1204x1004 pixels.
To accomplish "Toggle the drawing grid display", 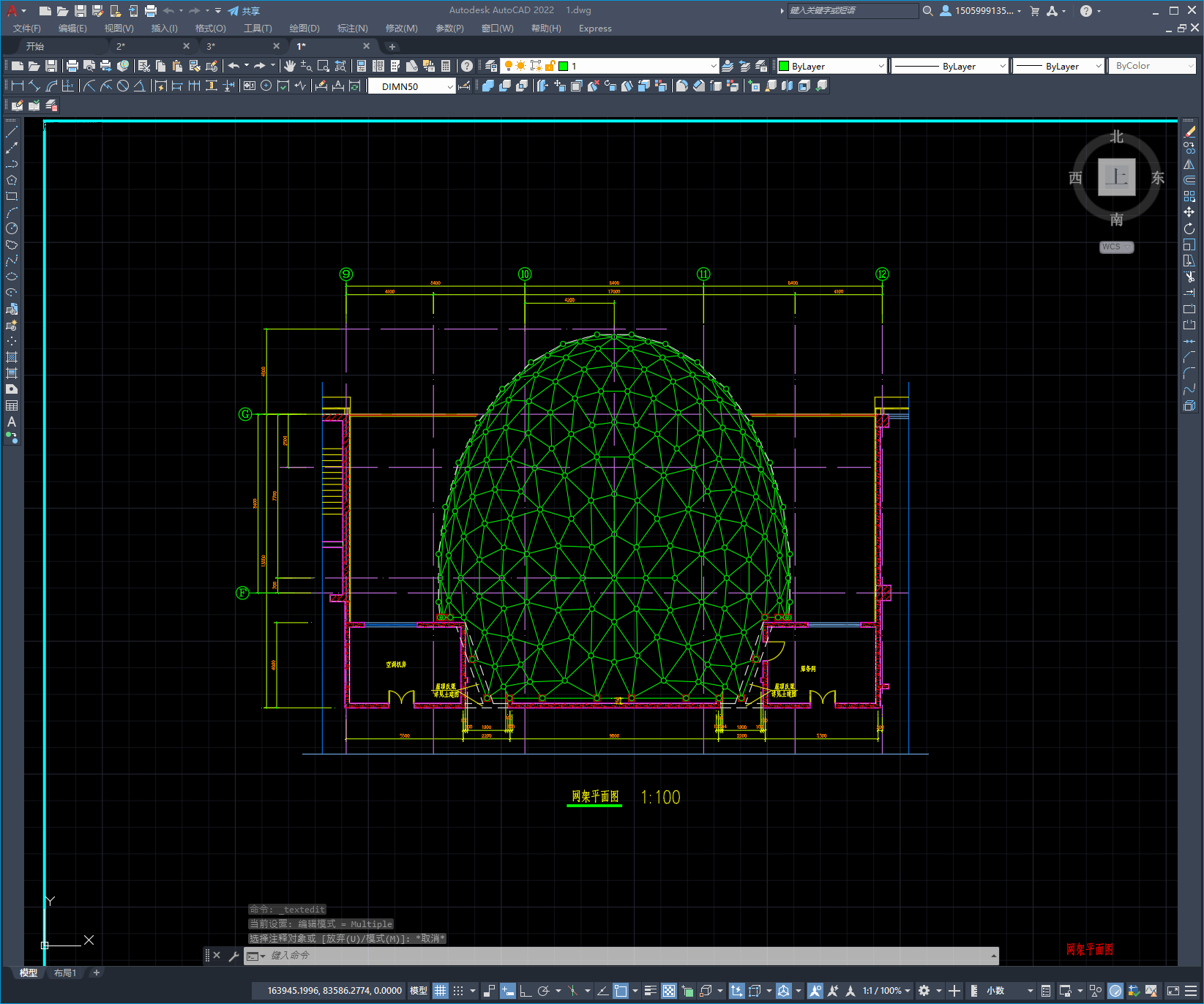I will [x=440, y=991].
